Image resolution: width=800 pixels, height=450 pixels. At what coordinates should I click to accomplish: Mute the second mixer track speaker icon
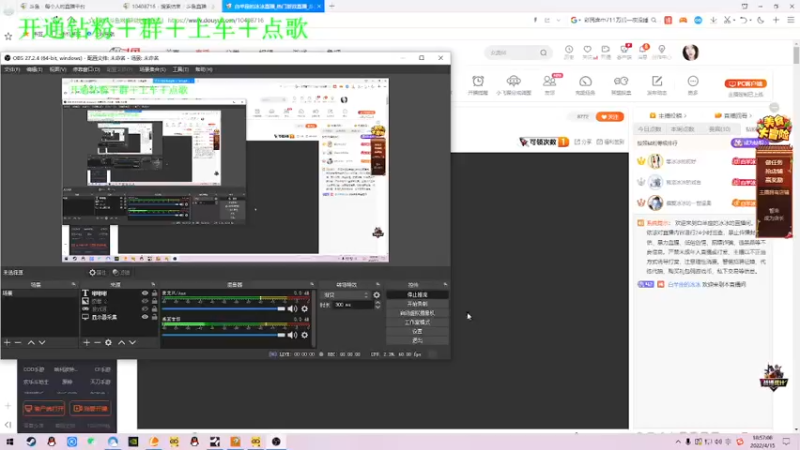click(x=292, y=335)
